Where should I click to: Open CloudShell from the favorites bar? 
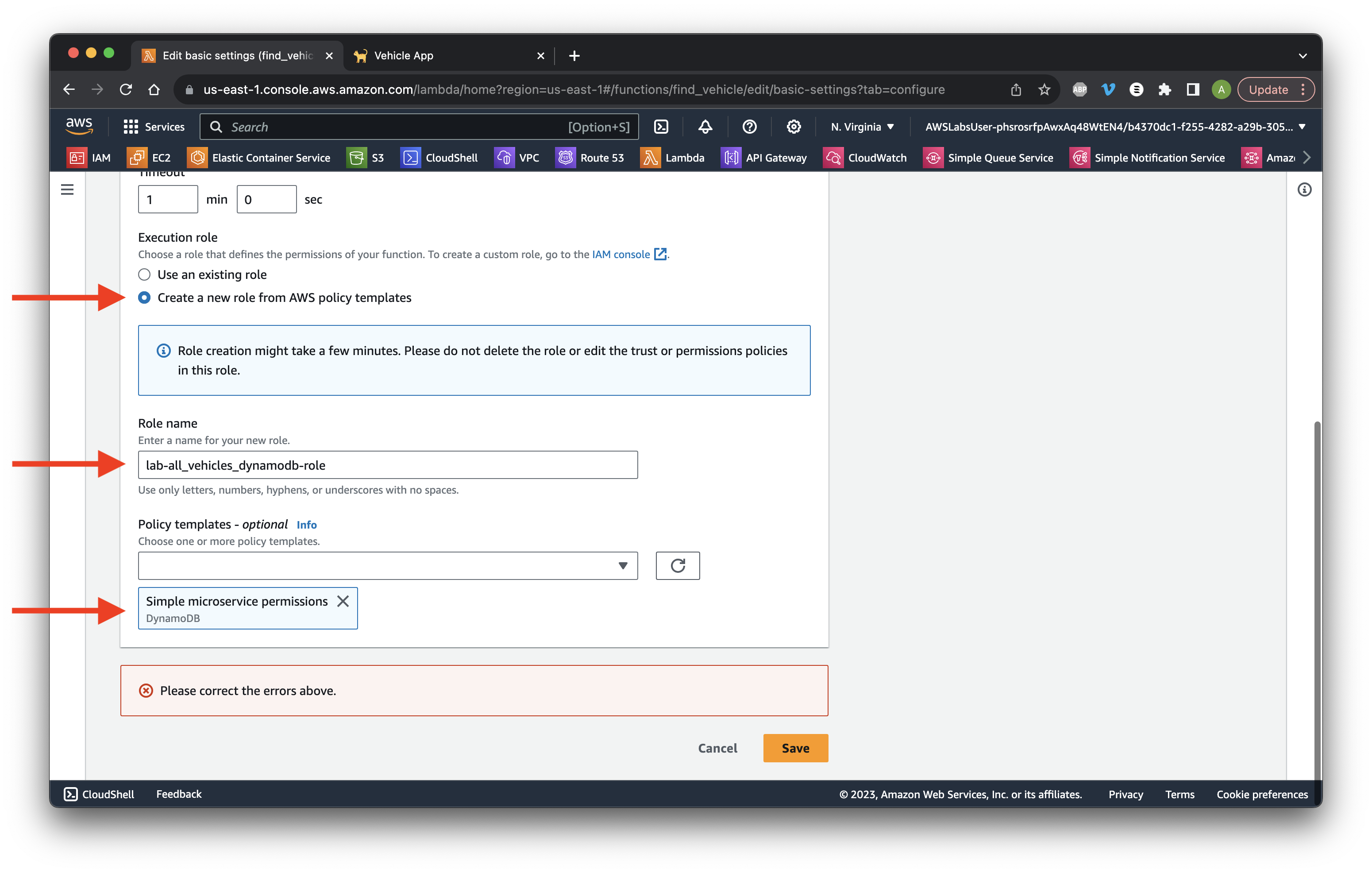pyautogui.click(x=439, y=158)
